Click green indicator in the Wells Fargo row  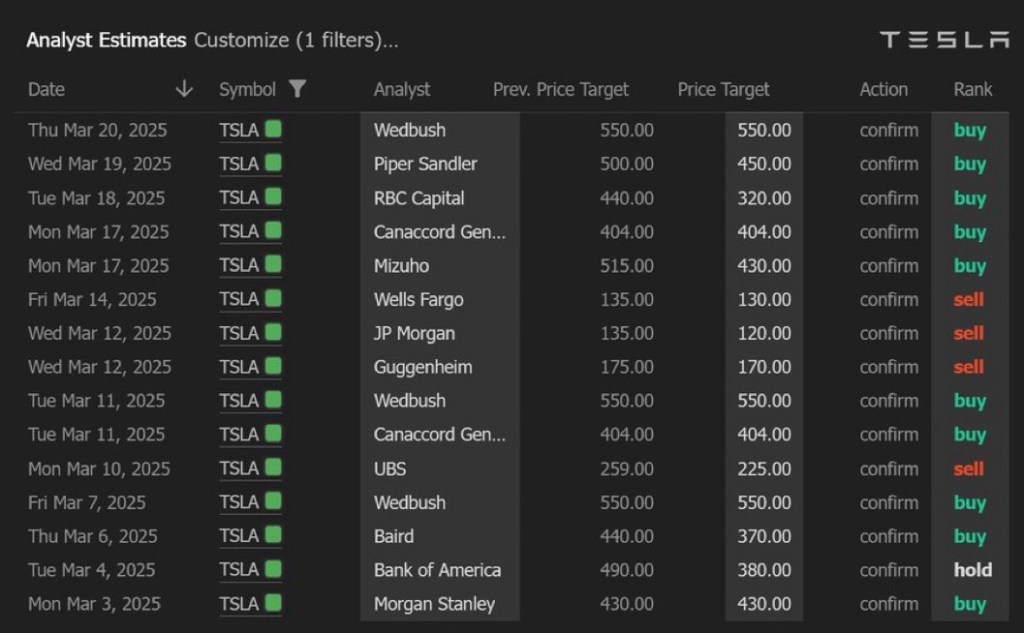(x=273, y=299)
